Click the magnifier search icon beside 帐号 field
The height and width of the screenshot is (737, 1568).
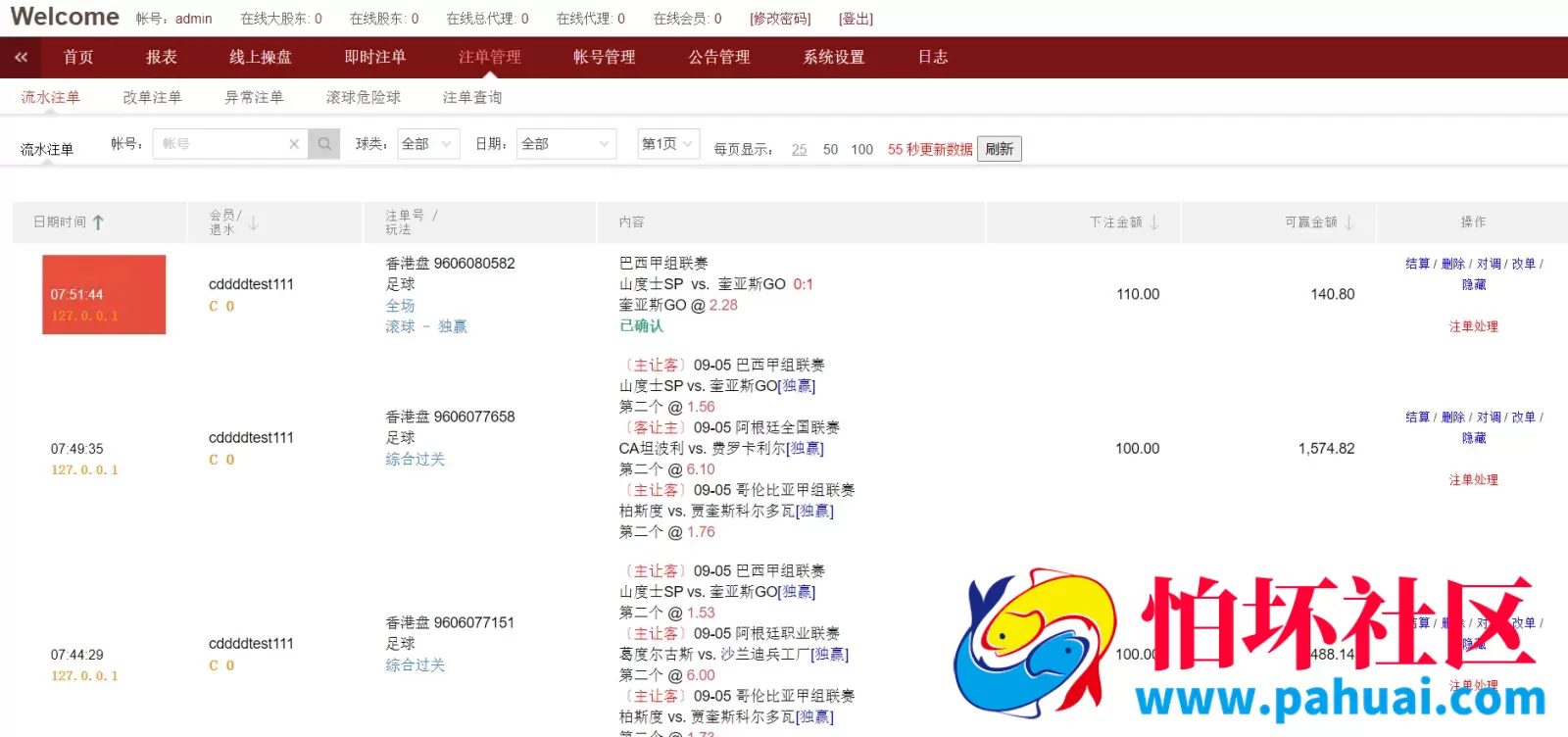tap(324, 144)
